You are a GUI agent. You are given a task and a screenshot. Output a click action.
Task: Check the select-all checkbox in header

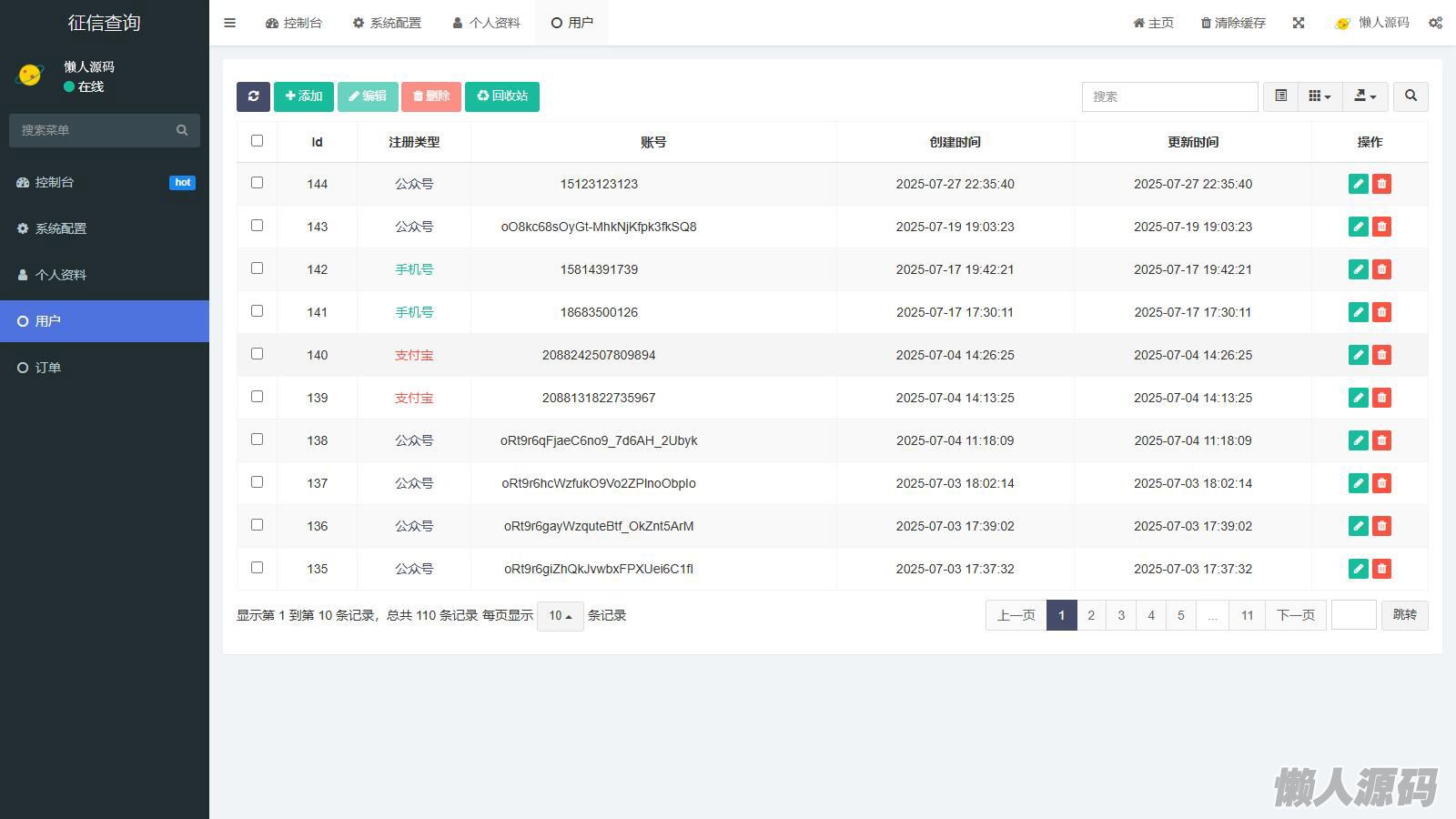click(257, 141)
